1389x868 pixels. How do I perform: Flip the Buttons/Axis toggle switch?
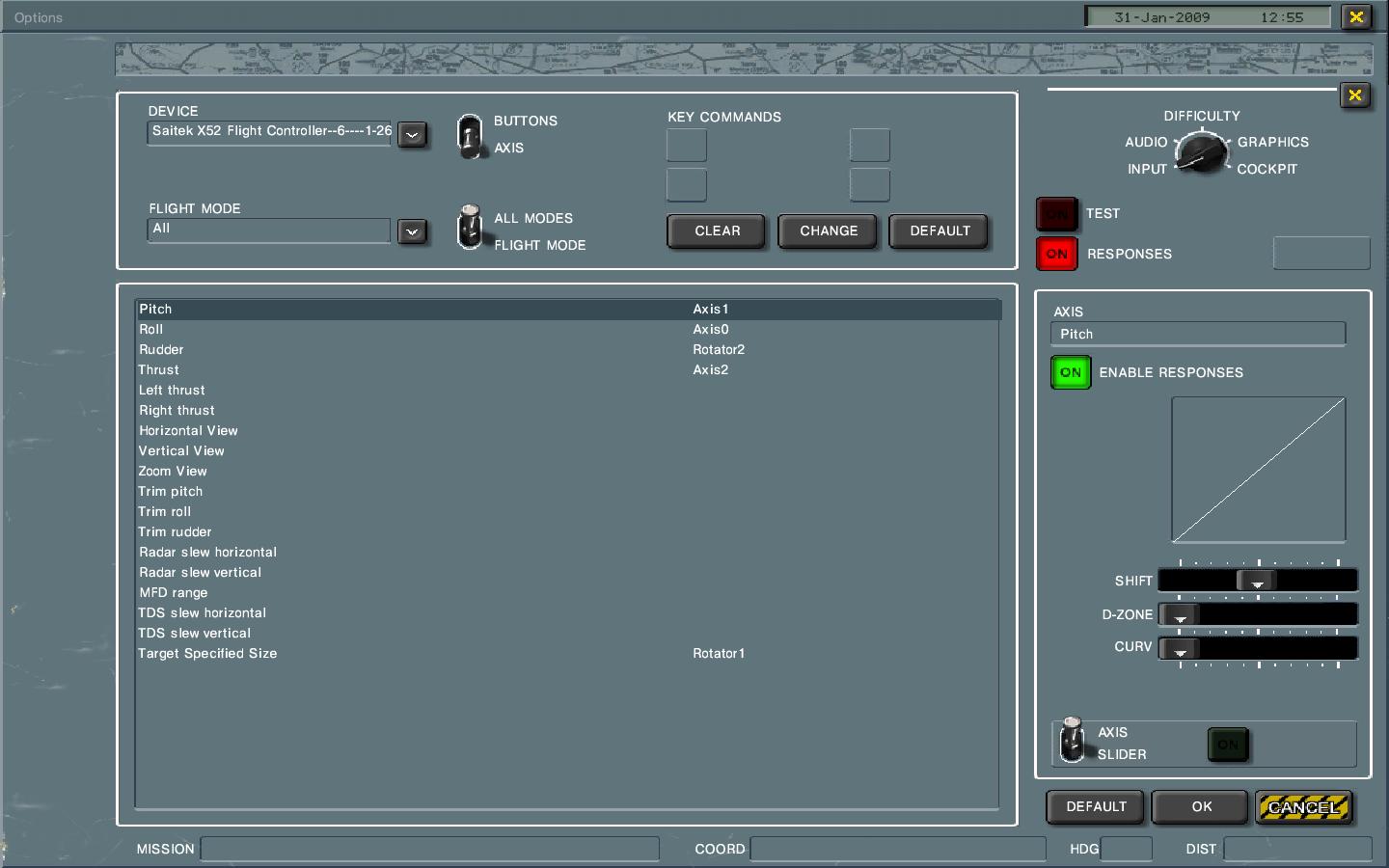click(470, 136)
